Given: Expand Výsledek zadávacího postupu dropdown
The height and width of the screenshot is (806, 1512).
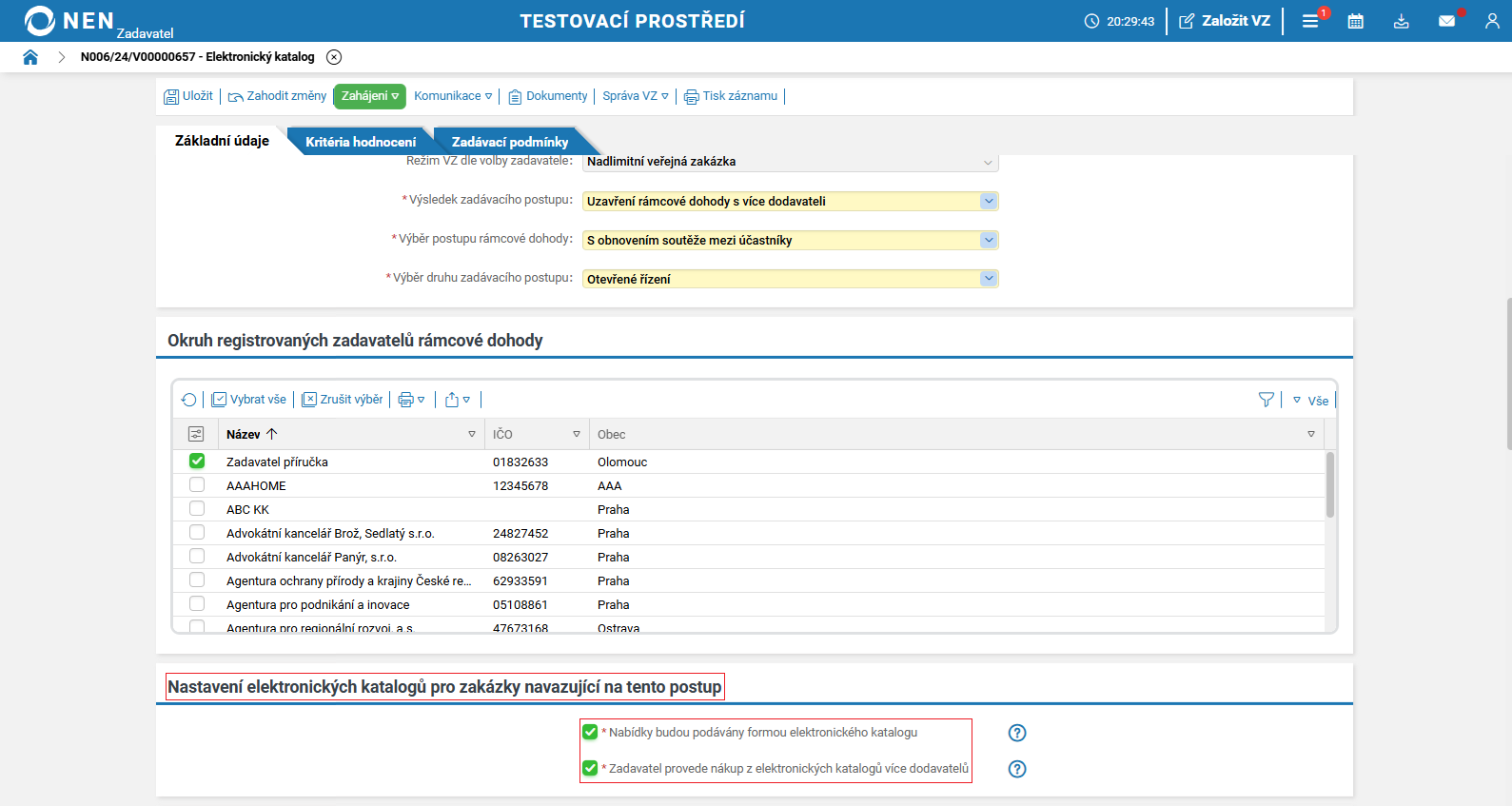Looking at the screenshot, I should pos(989,201).
